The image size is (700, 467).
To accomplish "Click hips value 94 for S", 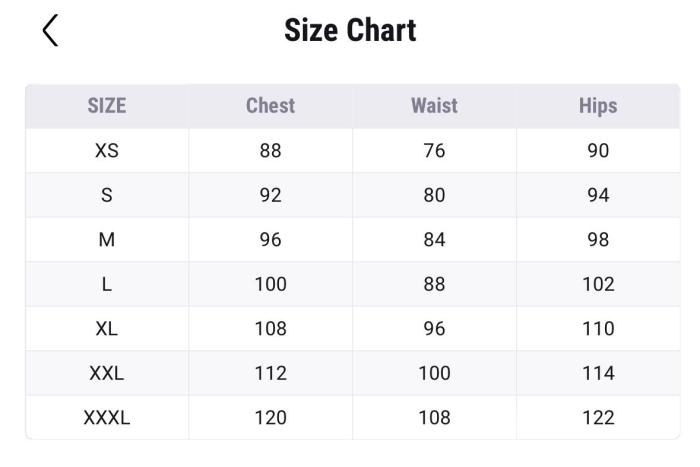I will [598, 195].
